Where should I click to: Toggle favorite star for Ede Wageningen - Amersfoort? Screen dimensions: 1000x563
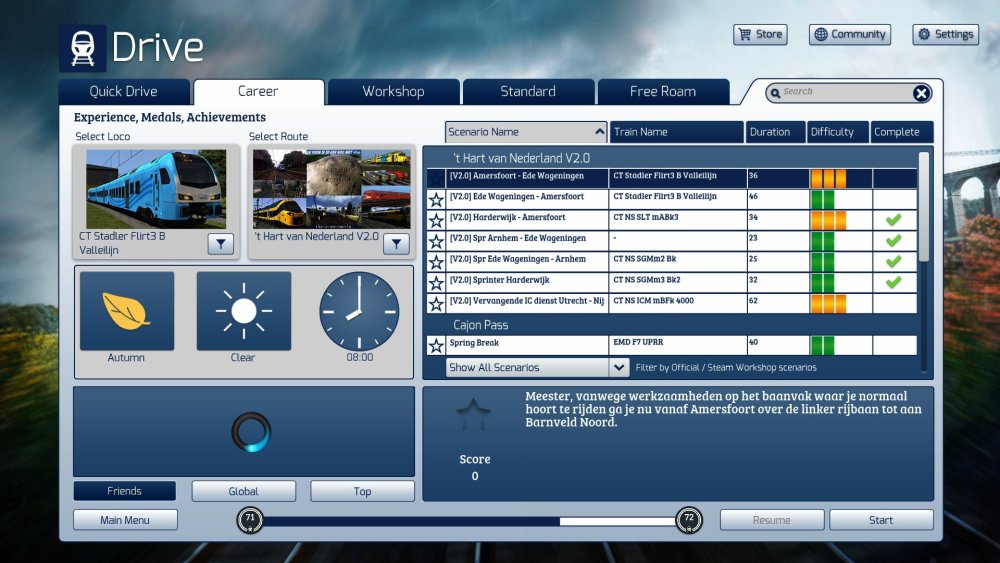click(436, 200)
